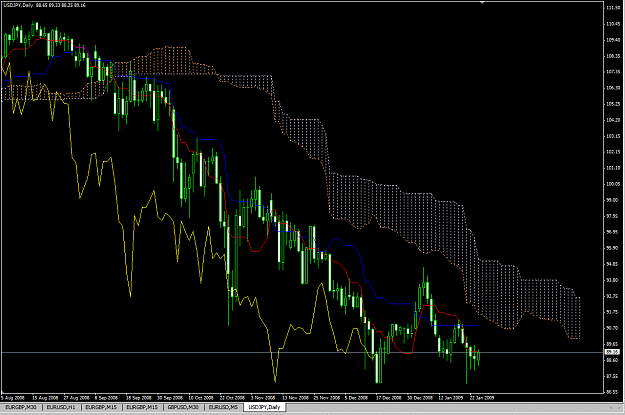
Task: Click the 99.00 price axis label
Action: 613,200
